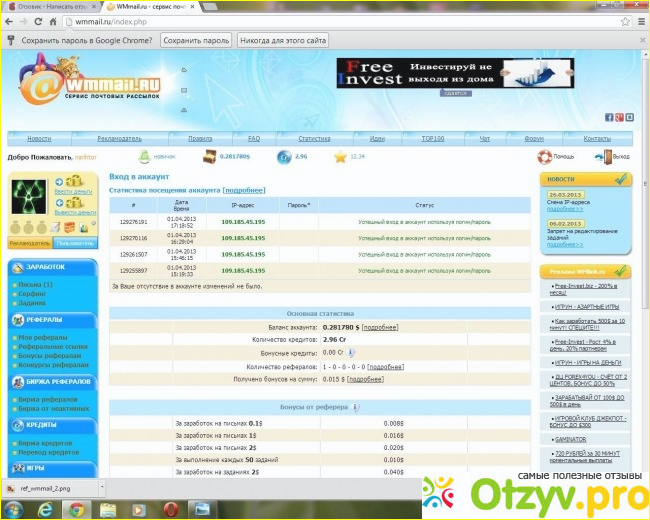Open Chrome menu hamburger icon
Screen dimensions: 650x520
click(641, 22)
